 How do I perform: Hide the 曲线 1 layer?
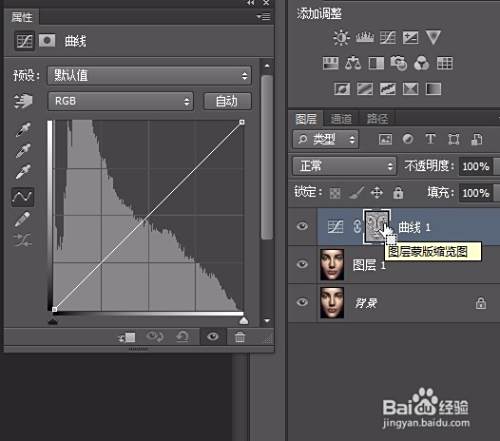pos(302,227)
